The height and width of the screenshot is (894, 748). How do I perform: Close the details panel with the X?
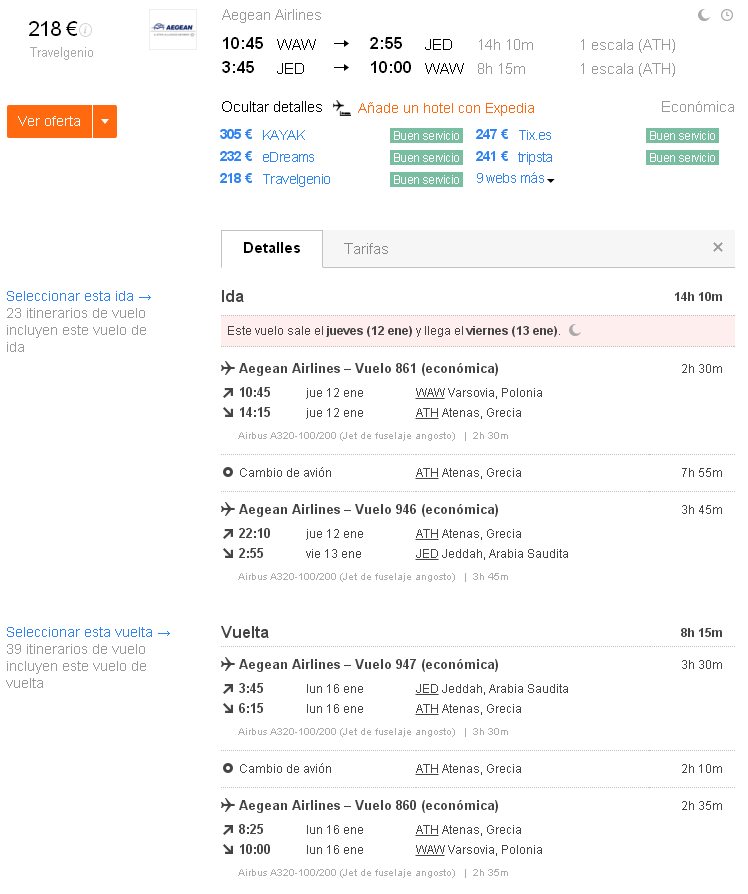click(718, 247)
